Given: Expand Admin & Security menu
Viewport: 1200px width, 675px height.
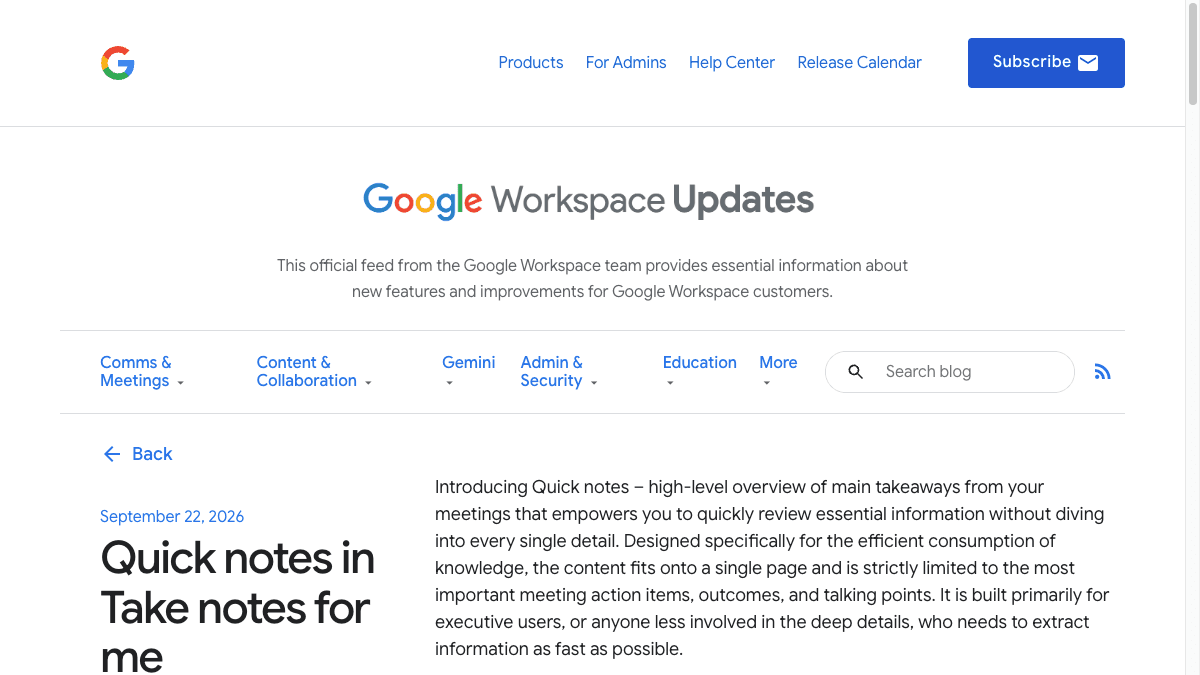Looking at the screenshot, I should pos(559,372).
